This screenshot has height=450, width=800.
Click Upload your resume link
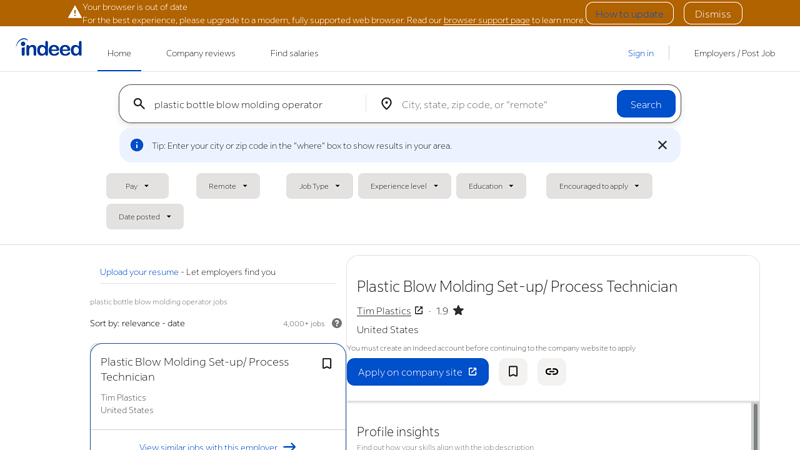click(139, 272)
